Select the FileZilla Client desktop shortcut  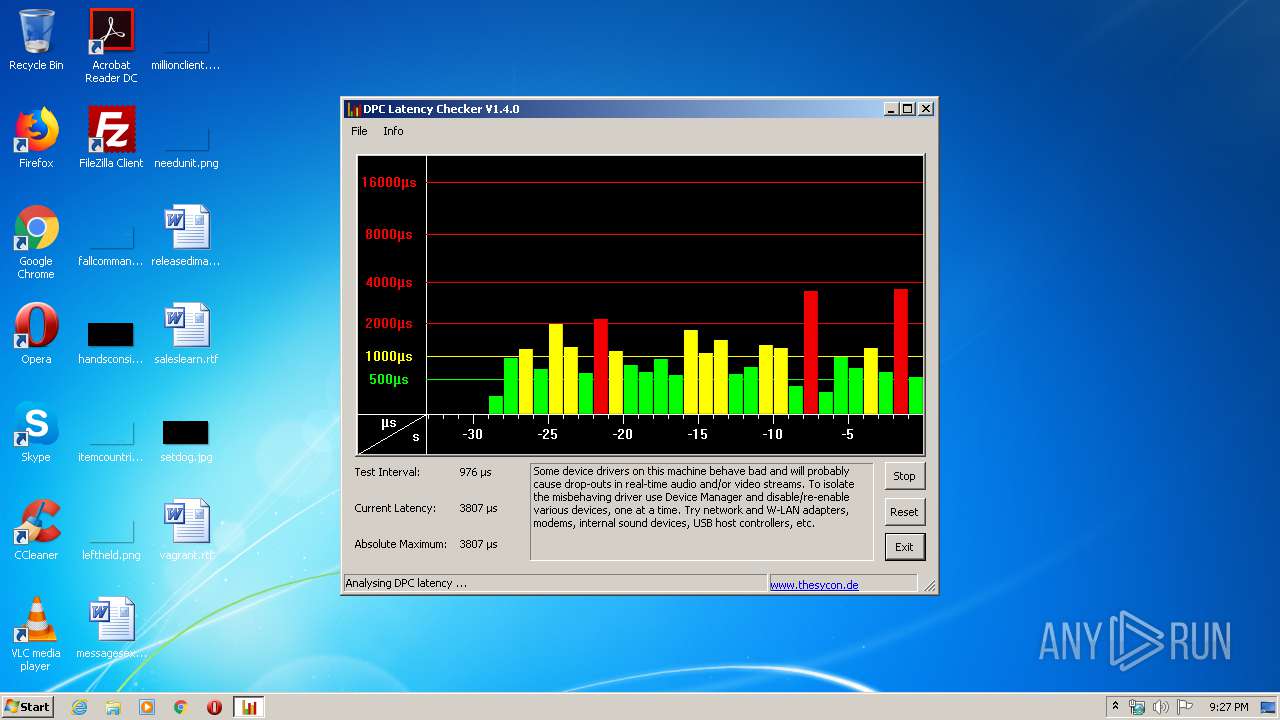111,138
